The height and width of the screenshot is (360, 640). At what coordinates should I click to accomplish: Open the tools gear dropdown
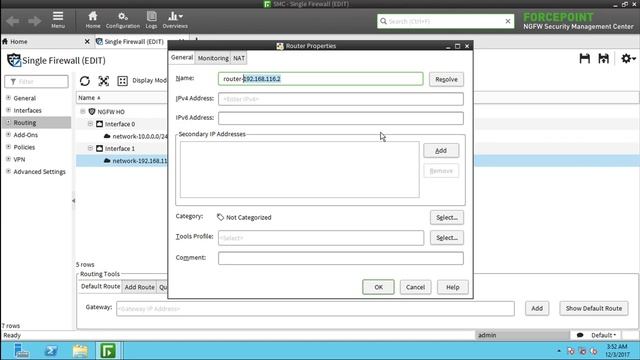pos(628,59)
